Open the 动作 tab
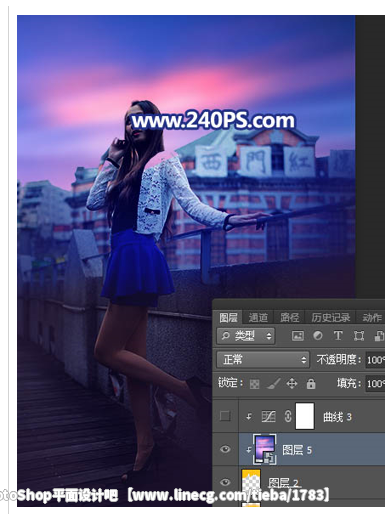385x514 pixels. (372, 317)
